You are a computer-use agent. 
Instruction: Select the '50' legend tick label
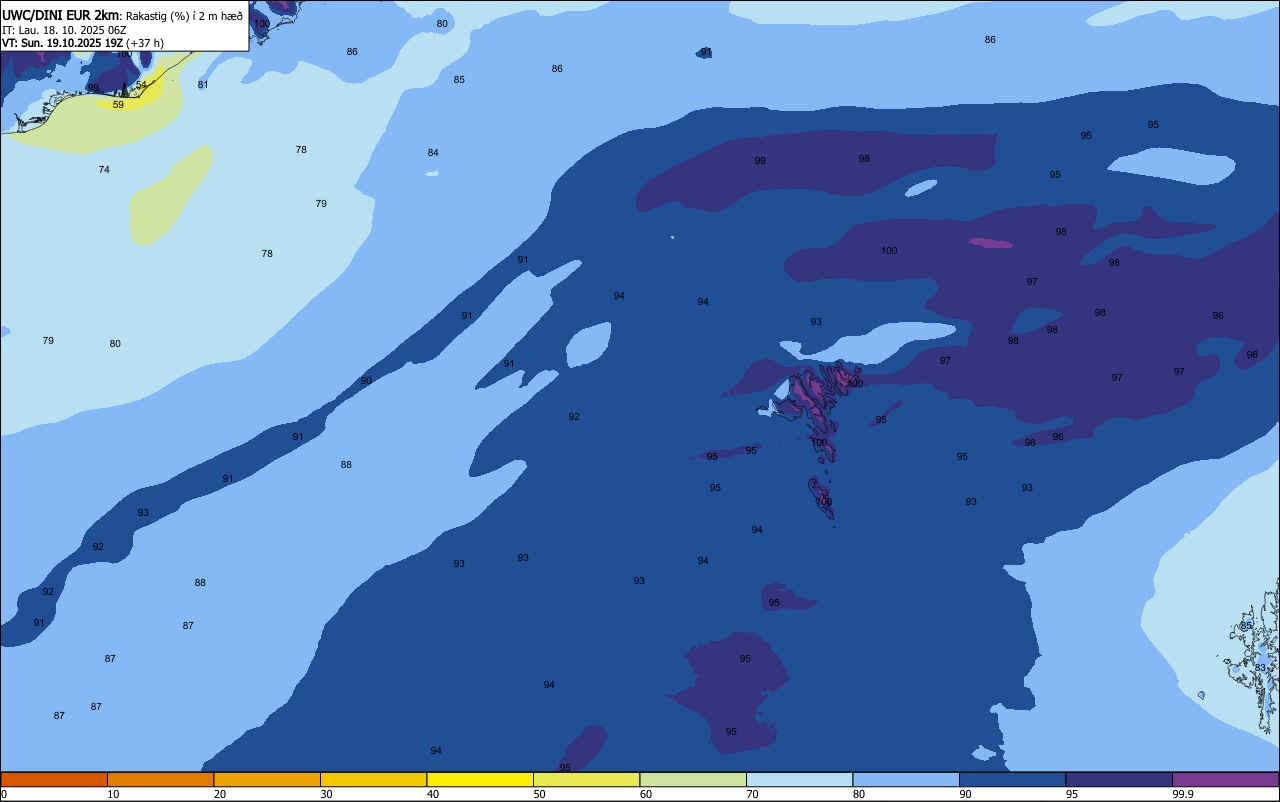click(539, 794)
